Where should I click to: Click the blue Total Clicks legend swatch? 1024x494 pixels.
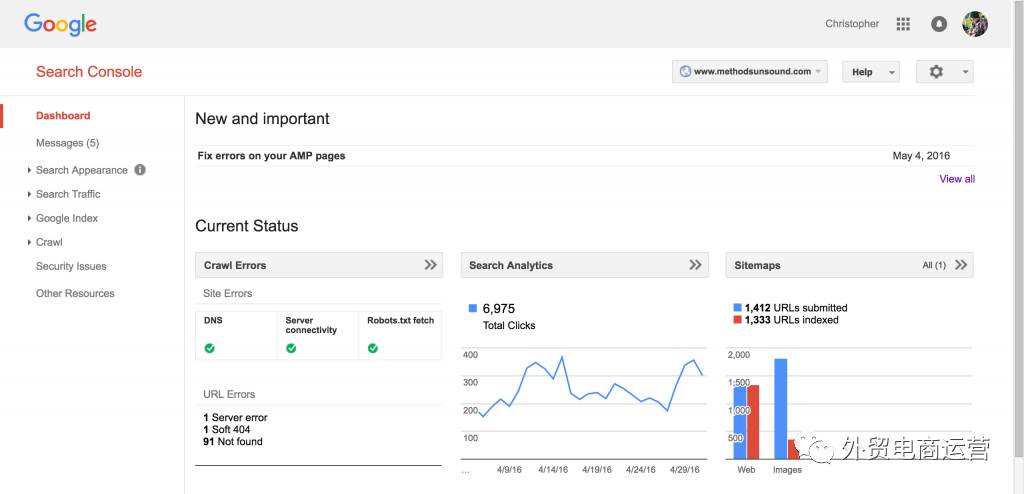[473, 308]
